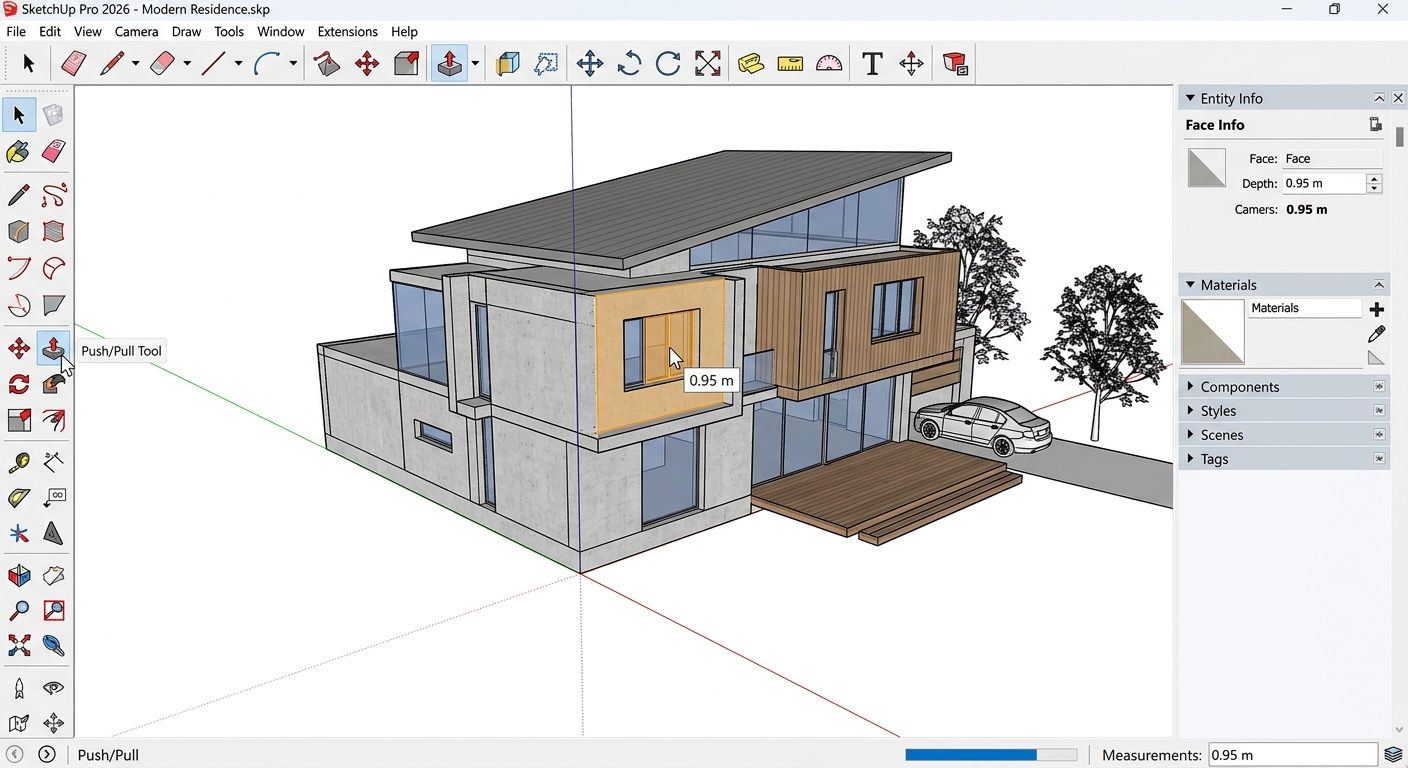Viewport: 1408px width, 768px height.
Task: Click the material eyedropper sample icon
Action: coord(1376,334)
